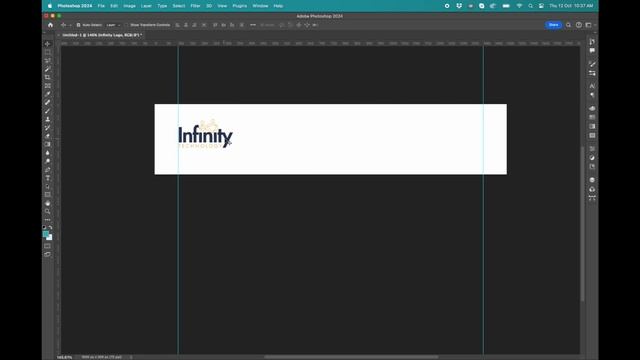The width and height of the screenshot is (640, 360).
Task: Open the Photoshop search icon
Action: (568, 25)
